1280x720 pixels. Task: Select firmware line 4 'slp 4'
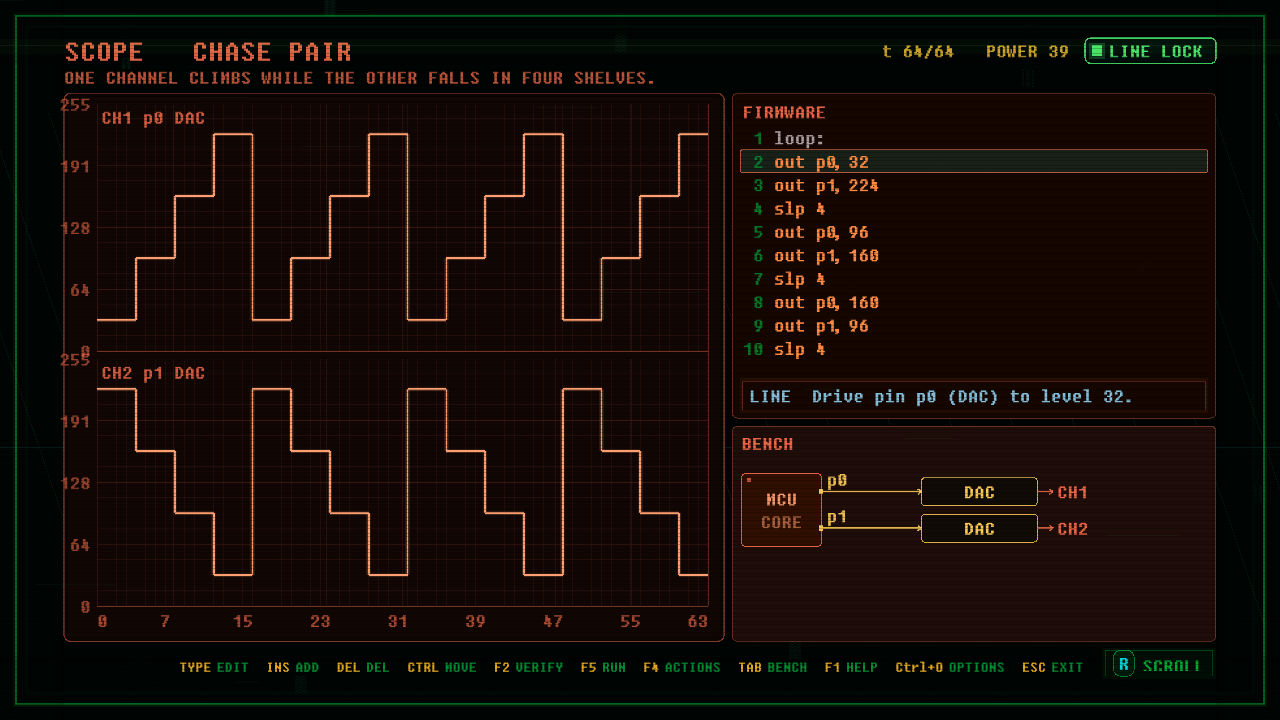pos(974,209)
